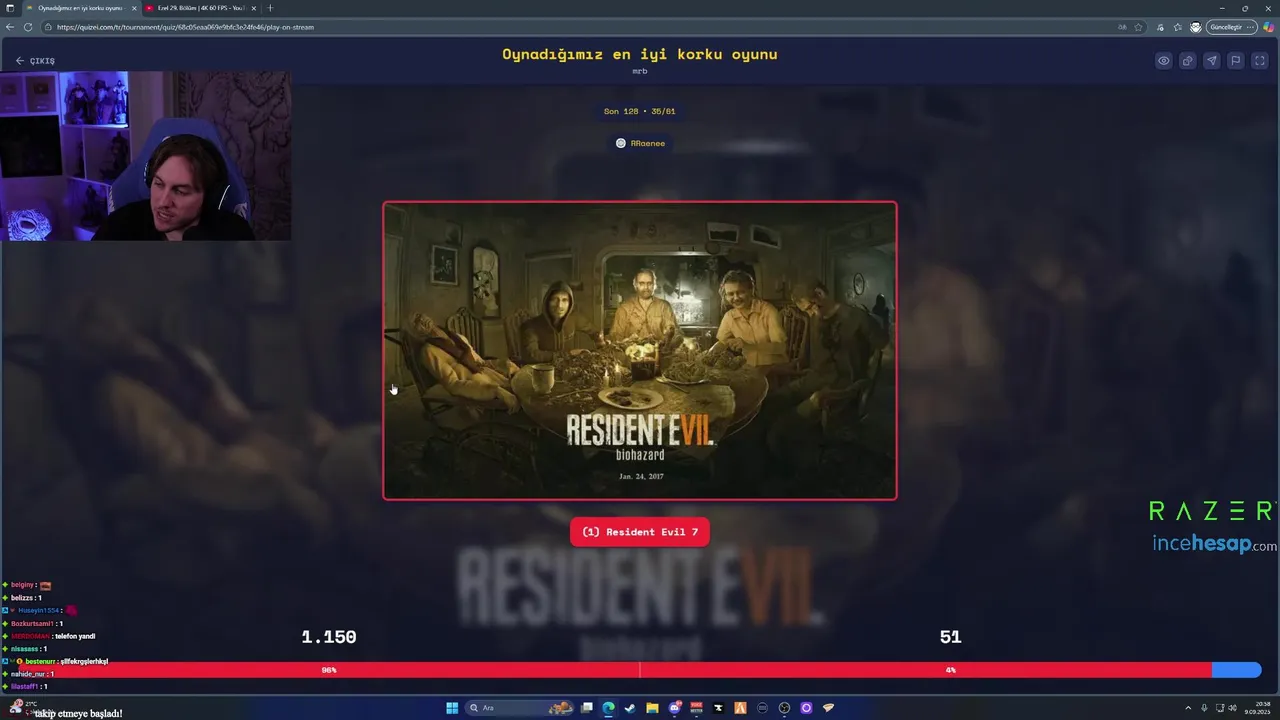Expand the system tray hidden icons chevron

1188,708
